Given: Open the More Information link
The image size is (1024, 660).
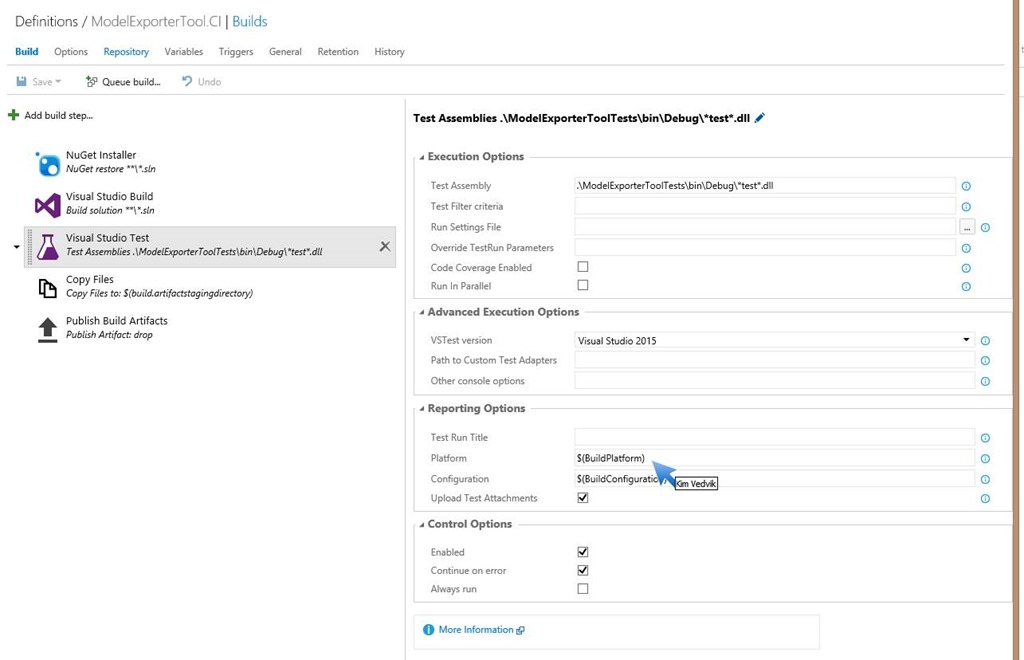Looking at the screenshot, I should tap(475, 630).
